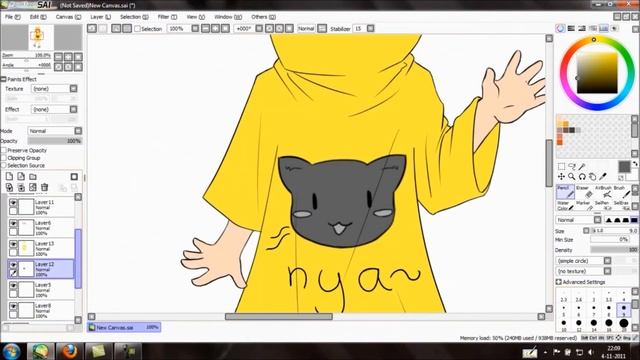
Task: Select brush size 4 preset
Action: (x=624, y=296)
